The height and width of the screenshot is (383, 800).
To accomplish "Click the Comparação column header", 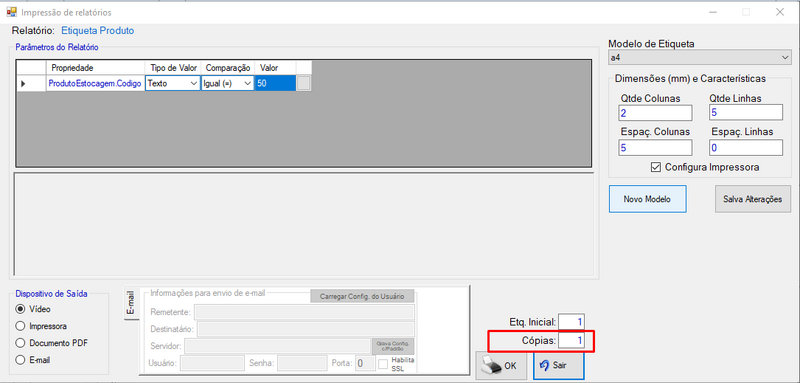I will click(x=228, y=68).
